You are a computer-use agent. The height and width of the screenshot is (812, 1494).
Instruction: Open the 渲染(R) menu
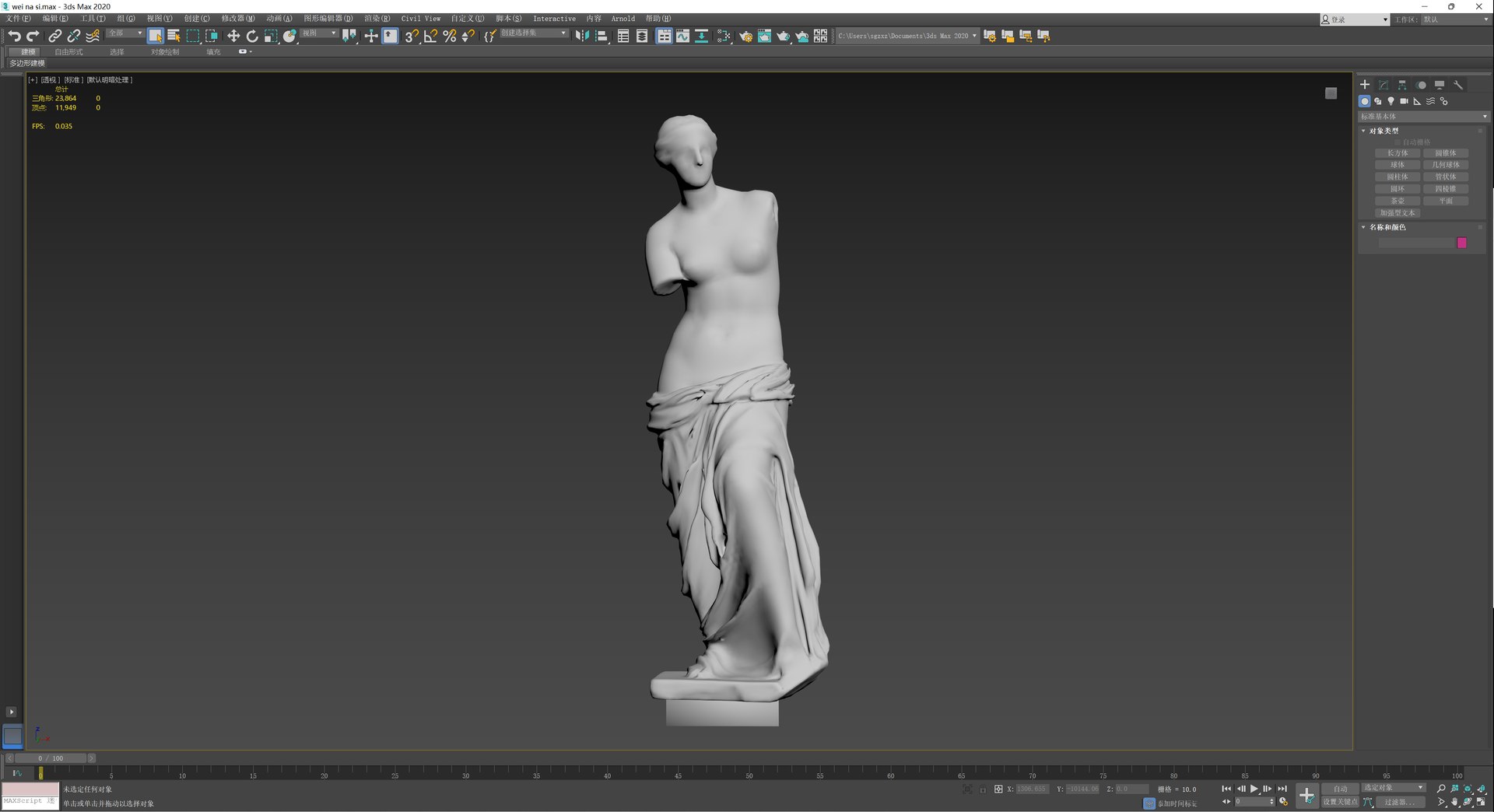click(x=377, y=19)
